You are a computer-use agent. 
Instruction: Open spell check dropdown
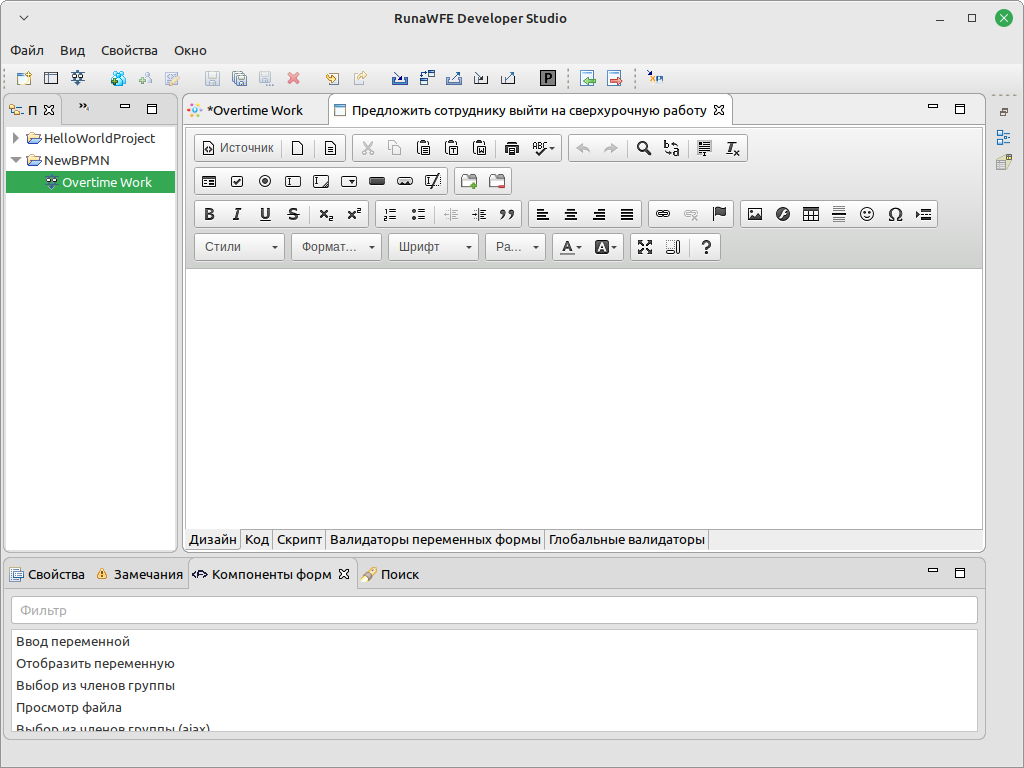point(543,148)
